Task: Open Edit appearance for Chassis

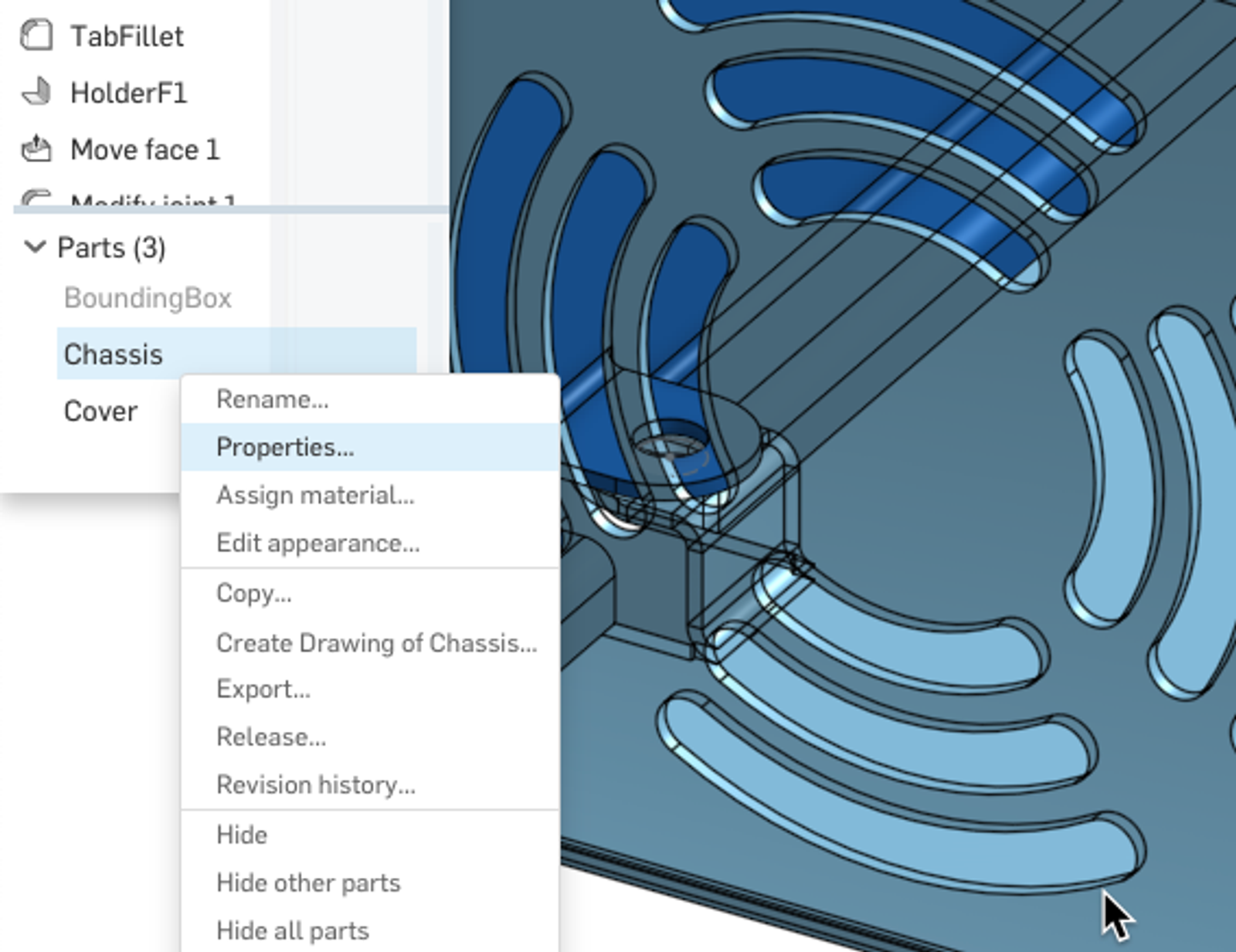Action: click(x=319, y=544)
